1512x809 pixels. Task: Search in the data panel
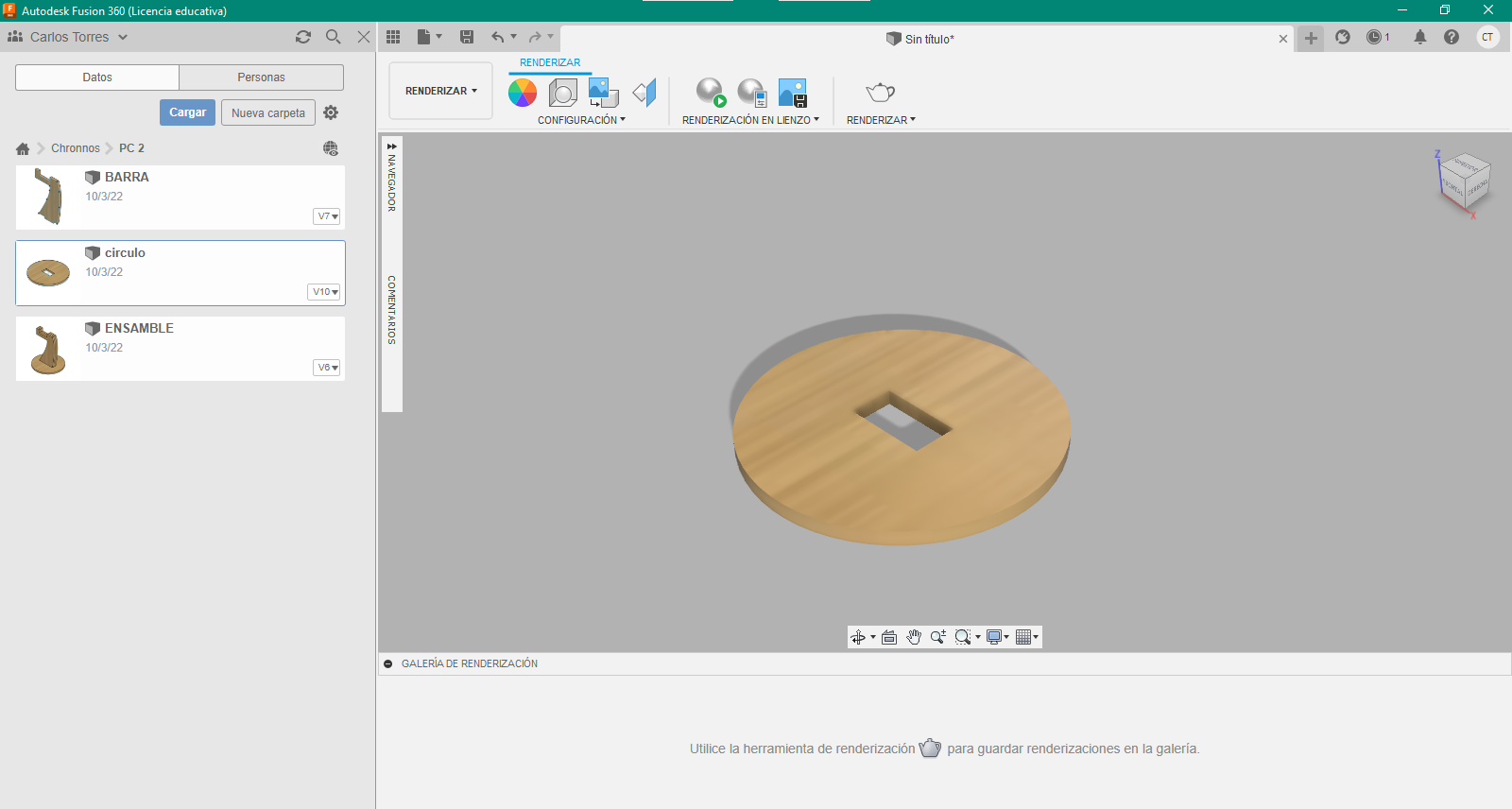(x=334, y=37)
